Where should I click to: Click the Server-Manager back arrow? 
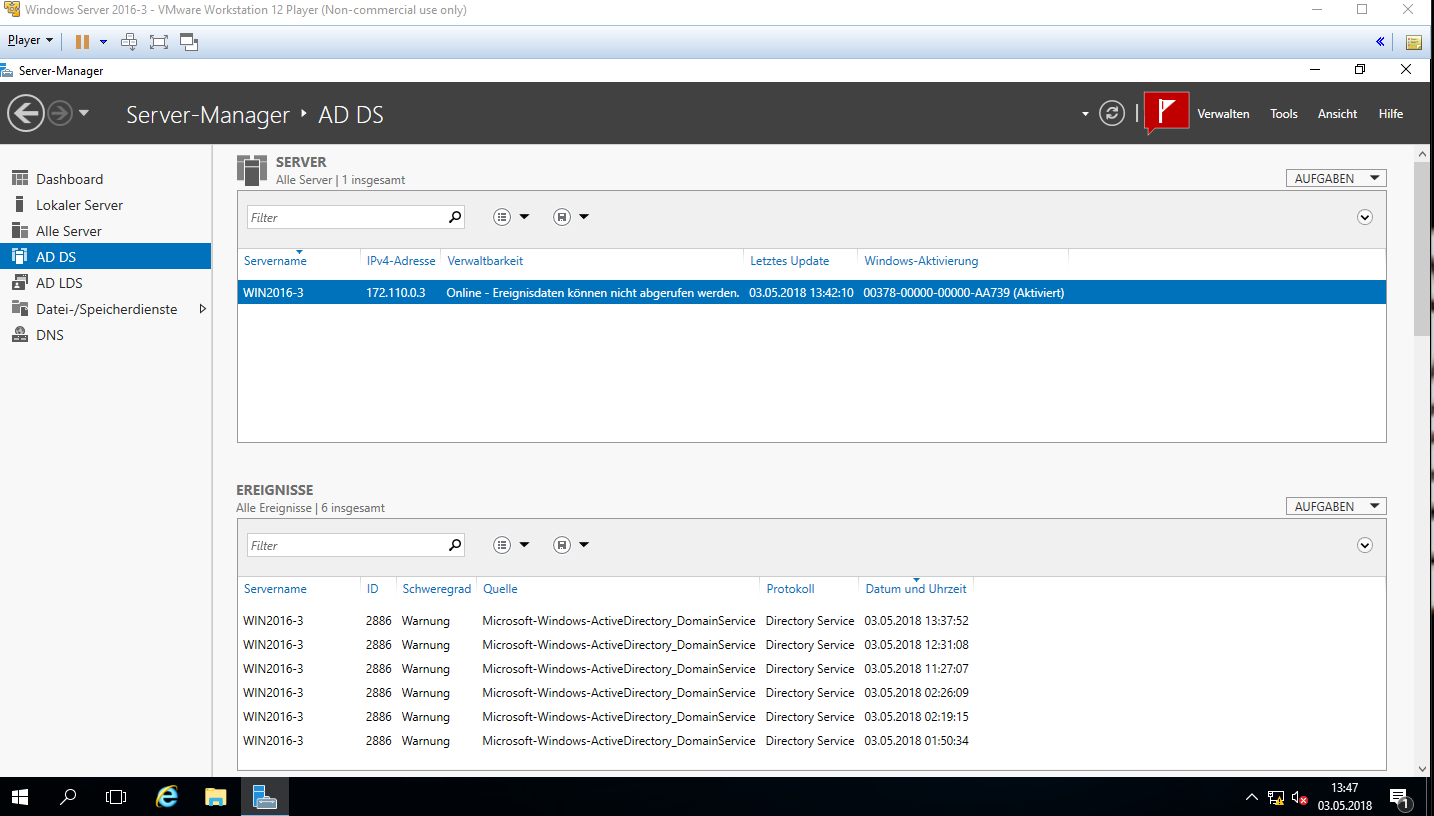click(x=26, y=113)
